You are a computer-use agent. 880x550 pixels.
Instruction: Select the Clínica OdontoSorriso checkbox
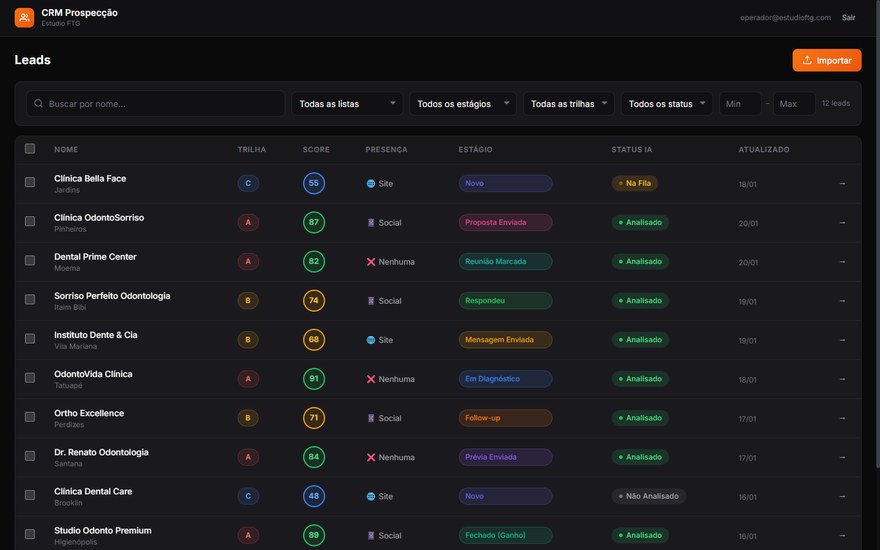(30, 221)
